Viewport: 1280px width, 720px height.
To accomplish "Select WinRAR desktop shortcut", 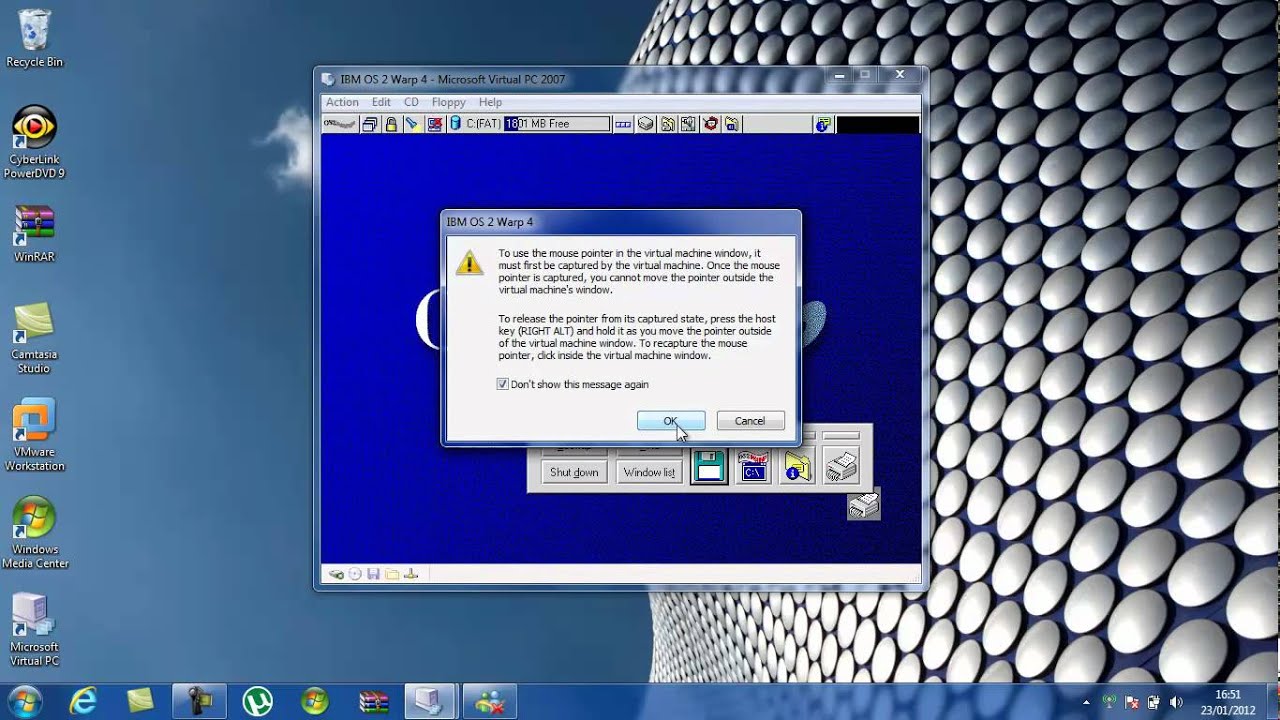I will click(x=34, y=233).
